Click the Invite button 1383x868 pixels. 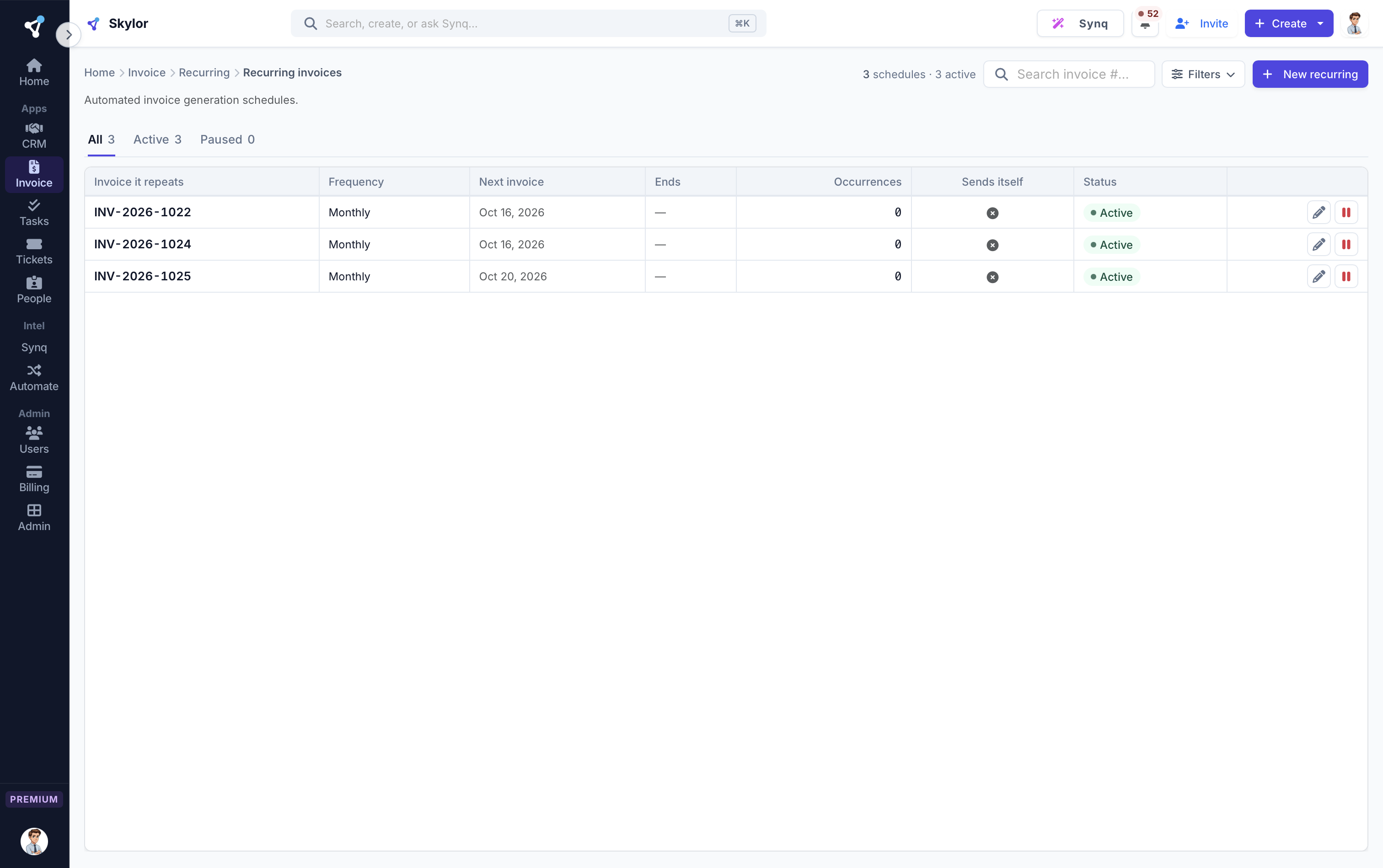[x=1201, y=23]
